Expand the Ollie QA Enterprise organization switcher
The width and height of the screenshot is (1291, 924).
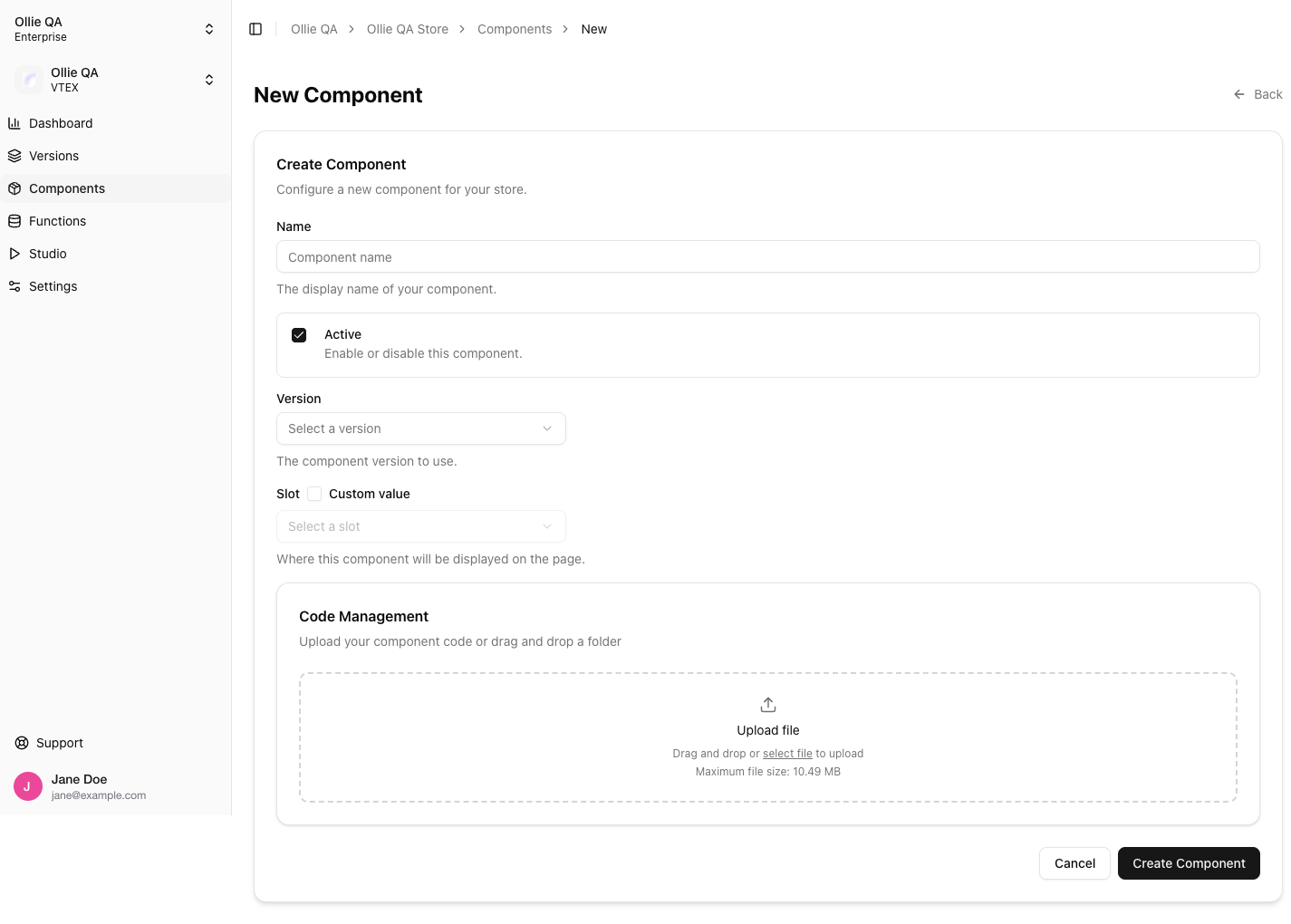click(115, 29)
